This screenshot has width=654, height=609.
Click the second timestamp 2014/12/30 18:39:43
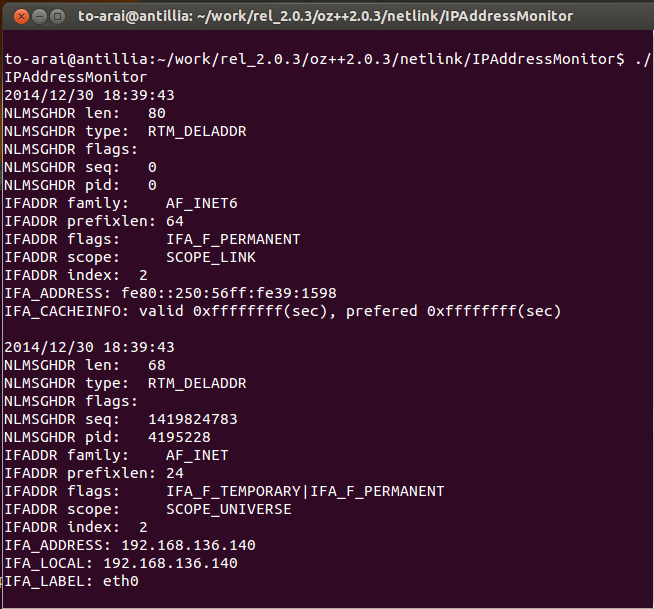[x=89, y=347]
